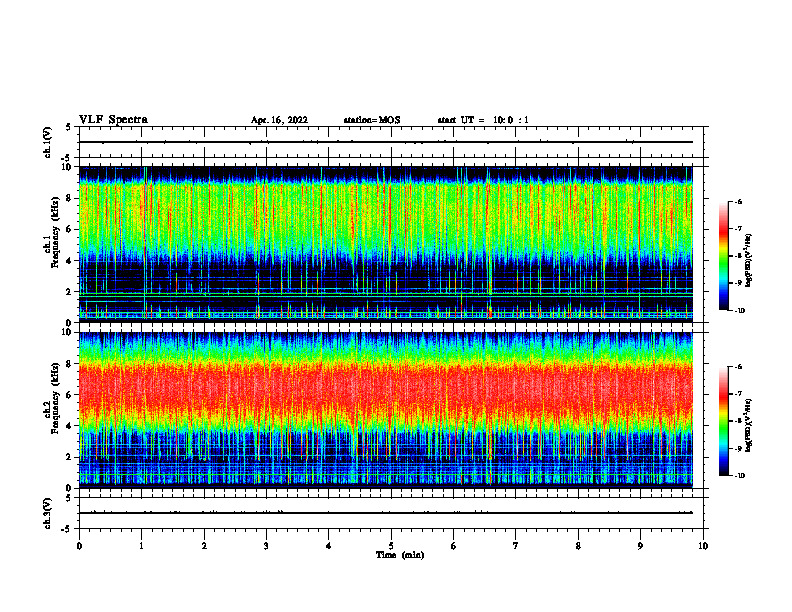Click the ch.1 frequency tick label "4"
Screen dimensions: 792x612
point(70,261)
